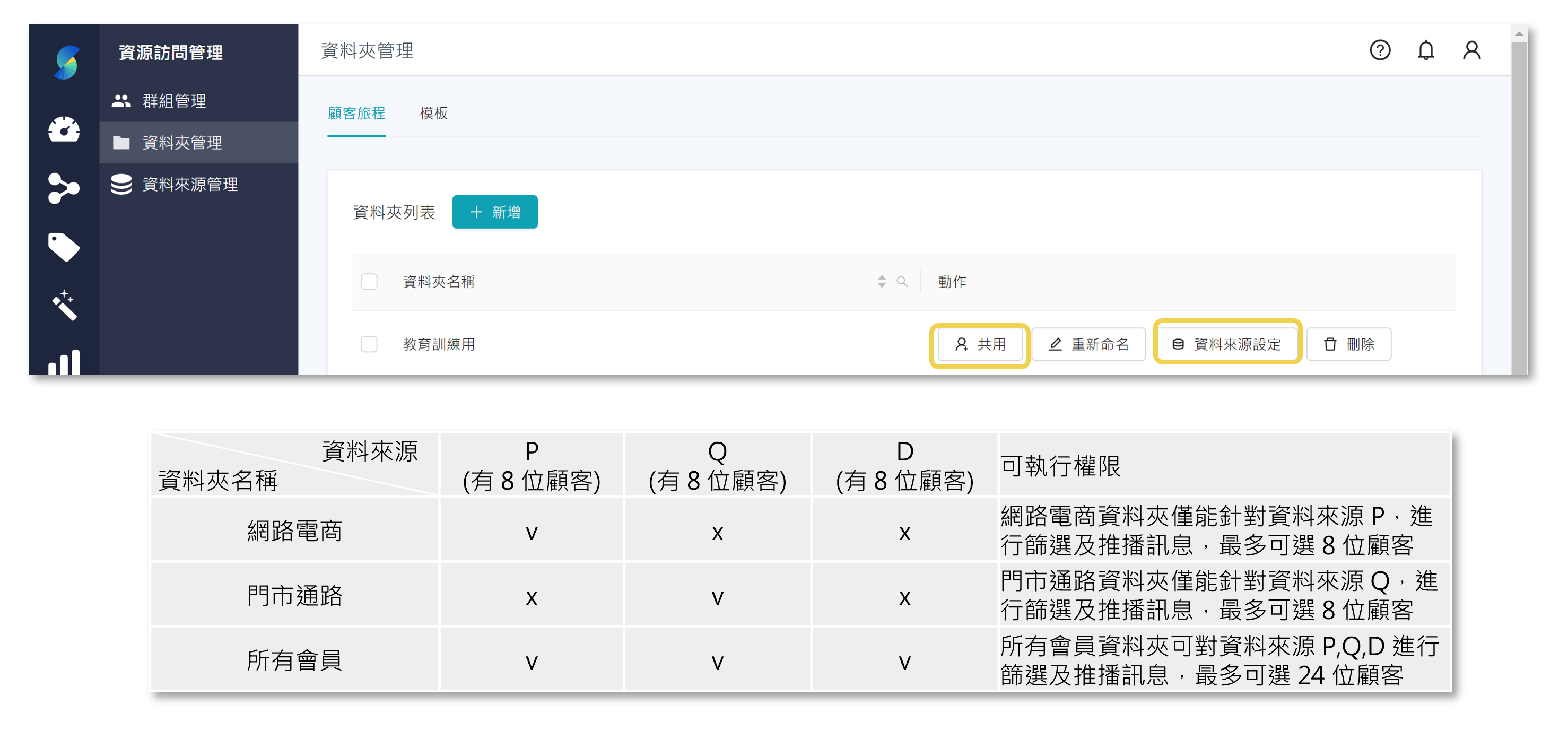Select the share/nodes icon in left sidebar
Image resolution: width=1568 pixels, height=739 pixels.
pyautogui.click(x=65, y=188)
